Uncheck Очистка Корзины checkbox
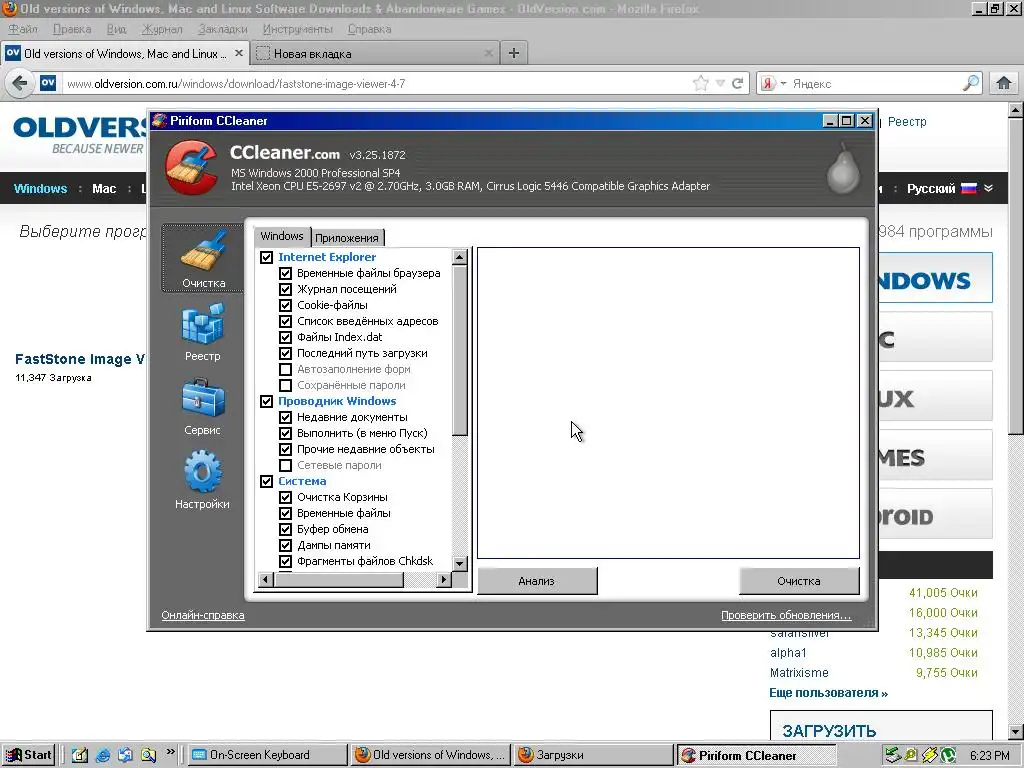 click(285, 497)
